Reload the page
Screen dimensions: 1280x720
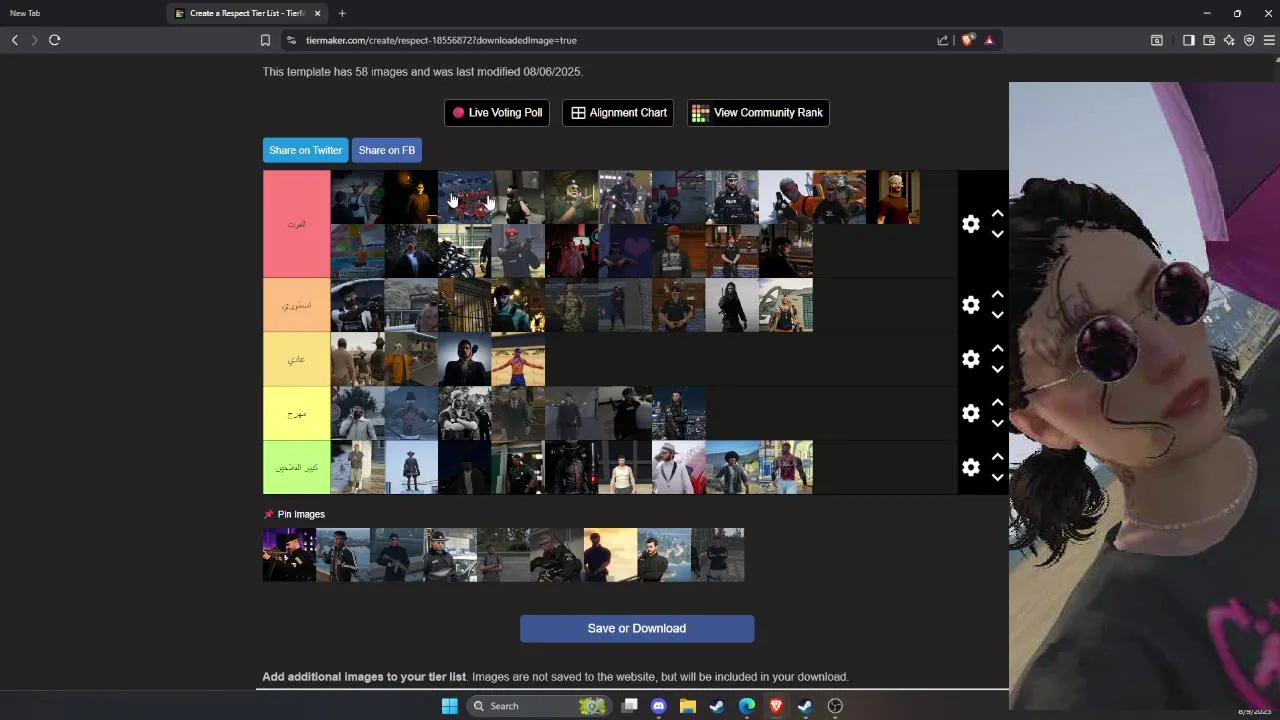55,40
